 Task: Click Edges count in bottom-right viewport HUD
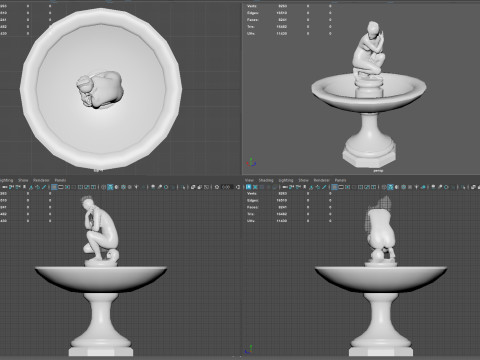click(x=282, y=200)
